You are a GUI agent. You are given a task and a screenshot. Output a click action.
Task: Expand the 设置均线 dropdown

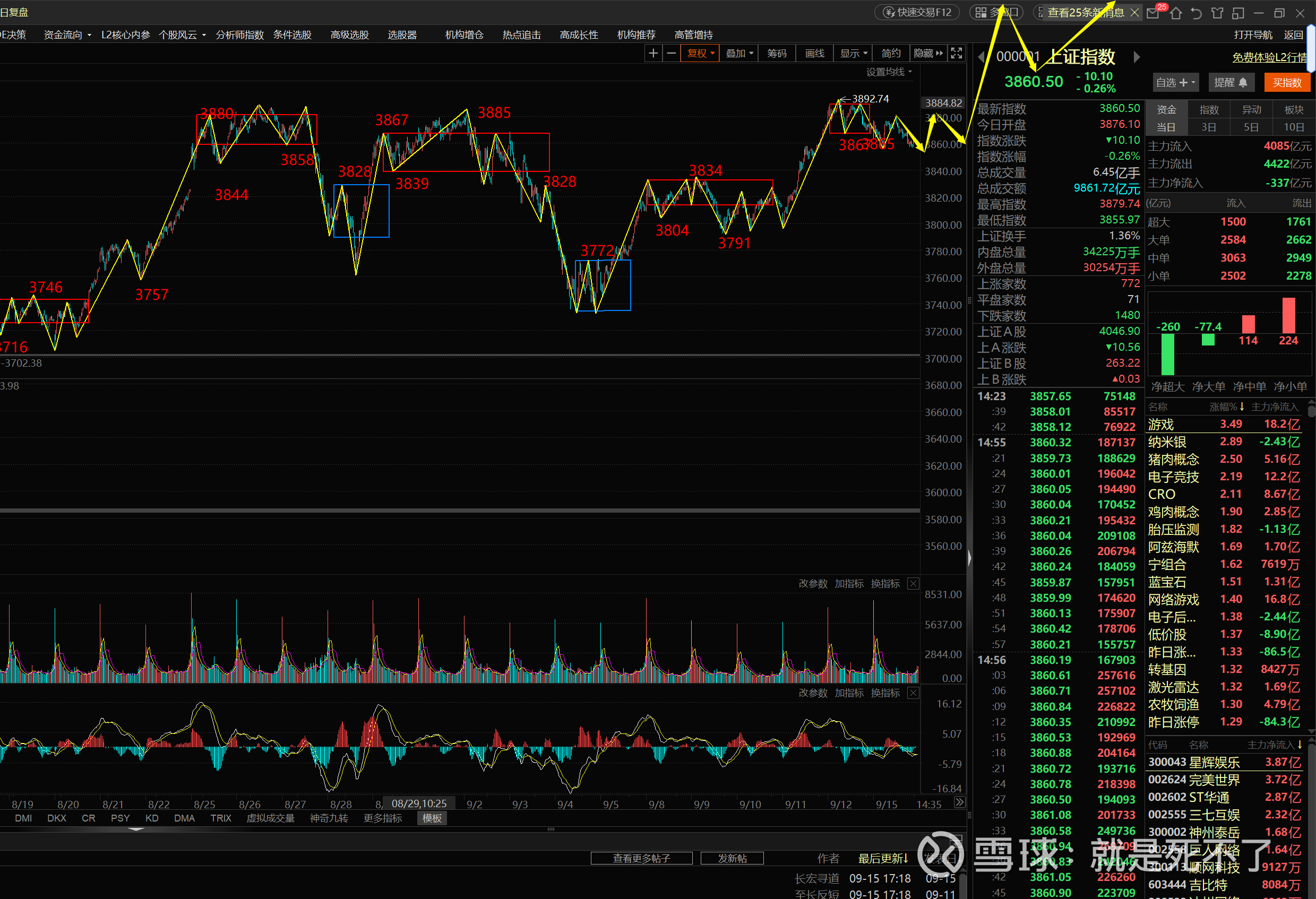click(x=889, y=72)
